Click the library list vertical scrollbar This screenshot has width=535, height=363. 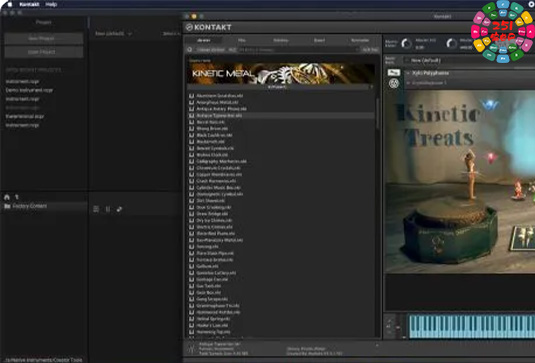(377, 114)
